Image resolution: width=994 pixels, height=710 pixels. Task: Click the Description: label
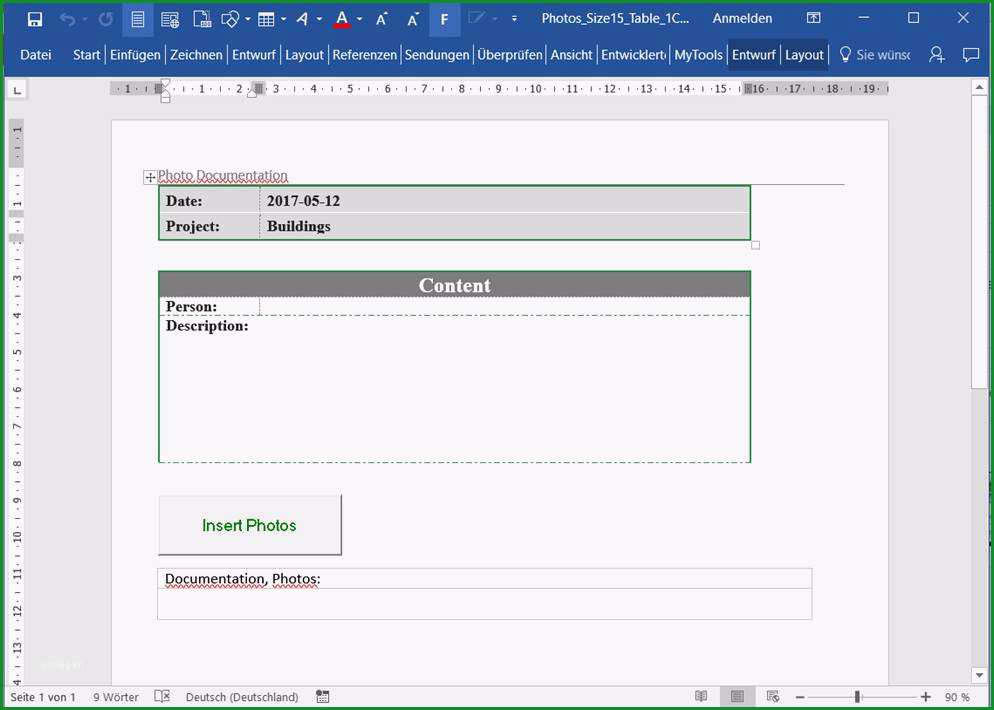[207, 326]
